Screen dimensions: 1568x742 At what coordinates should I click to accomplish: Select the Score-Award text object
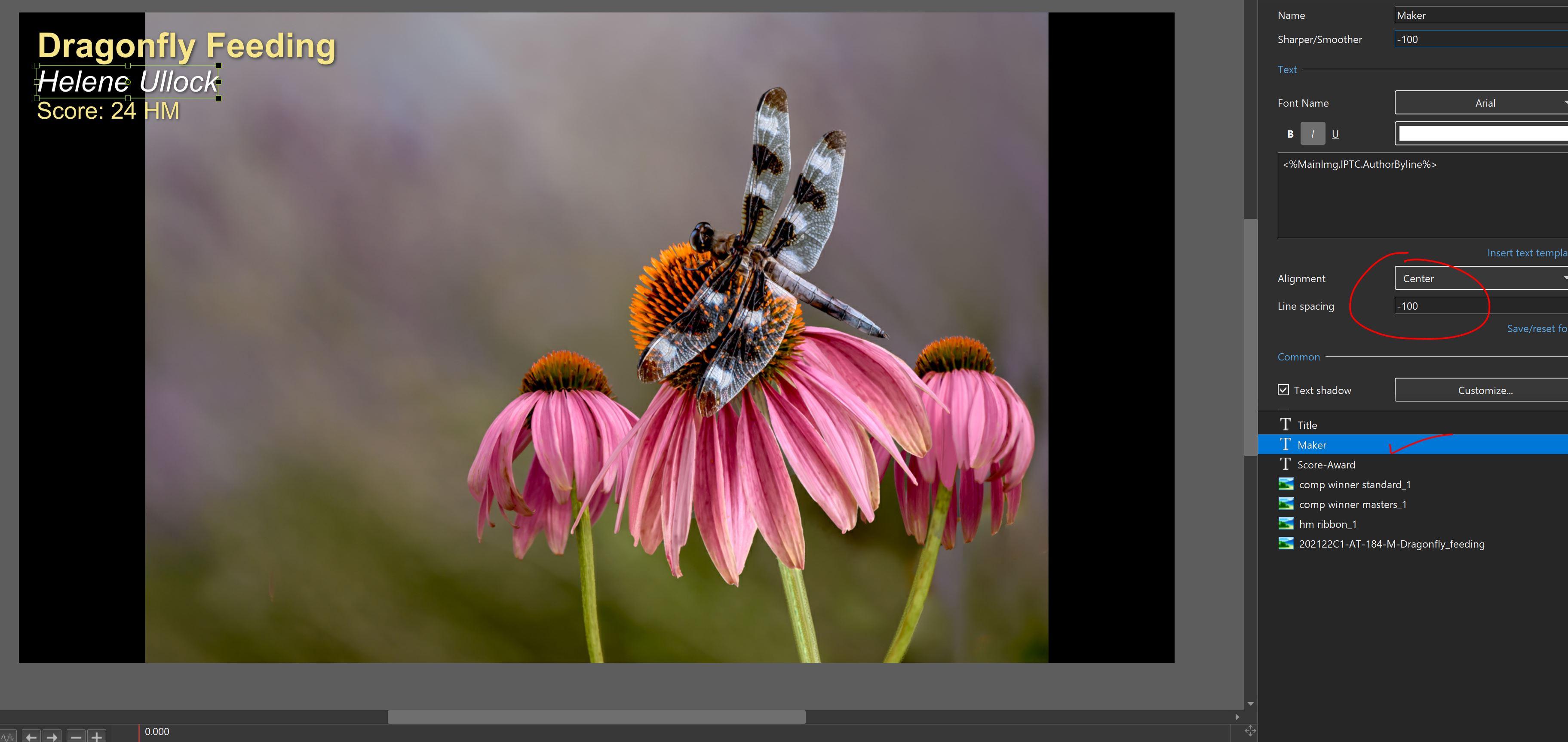tap(1326, 465)
